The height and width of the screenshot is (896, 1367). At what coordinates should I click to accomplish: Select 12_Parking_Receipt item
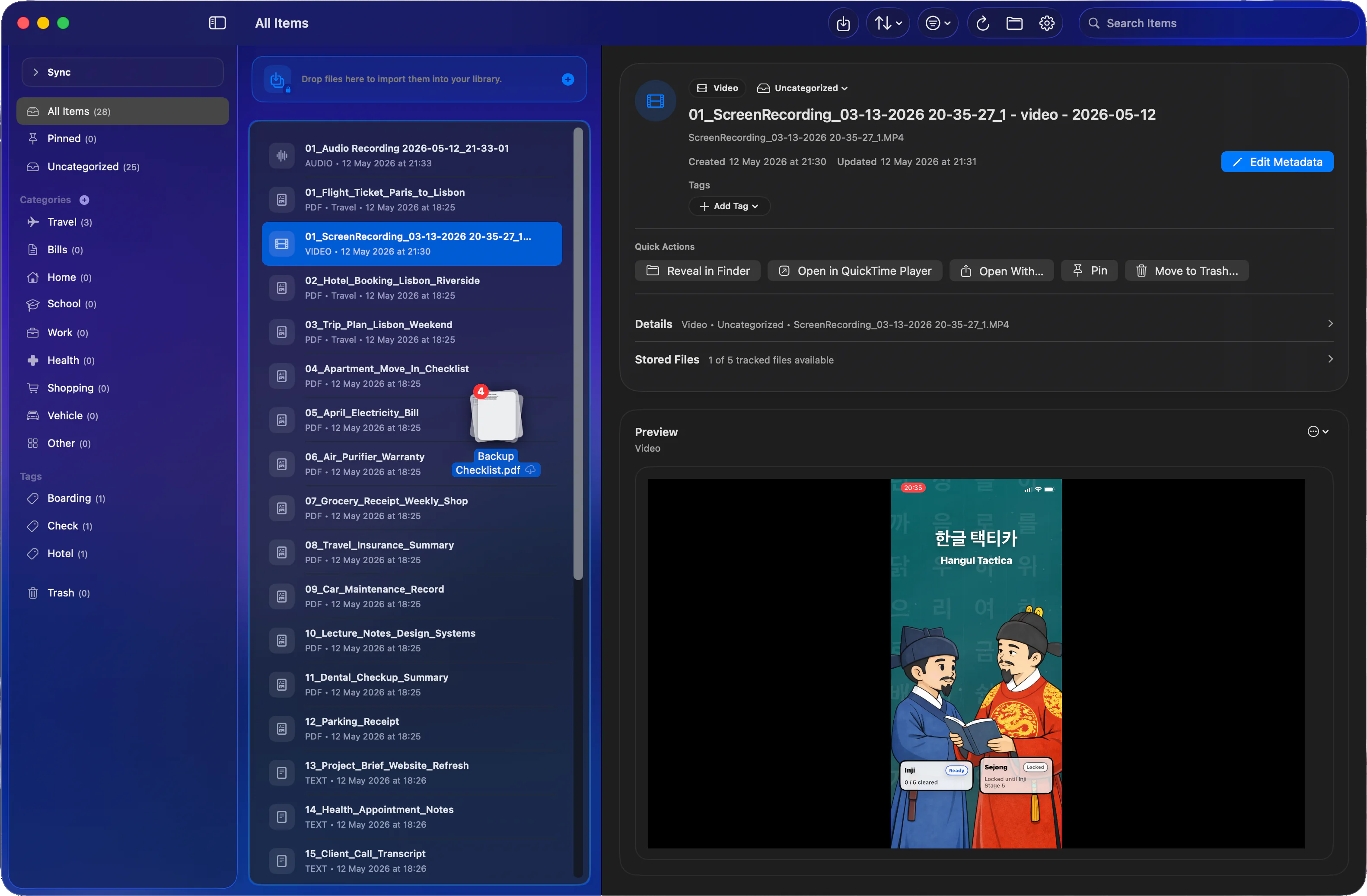click(x=412, y=728)
